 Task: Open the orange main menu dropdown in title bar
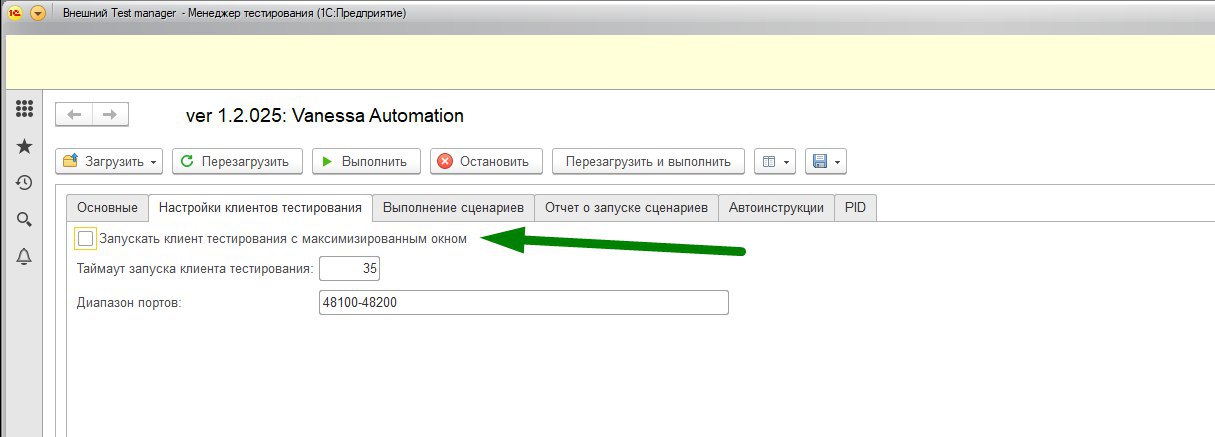tap(38, 13)
